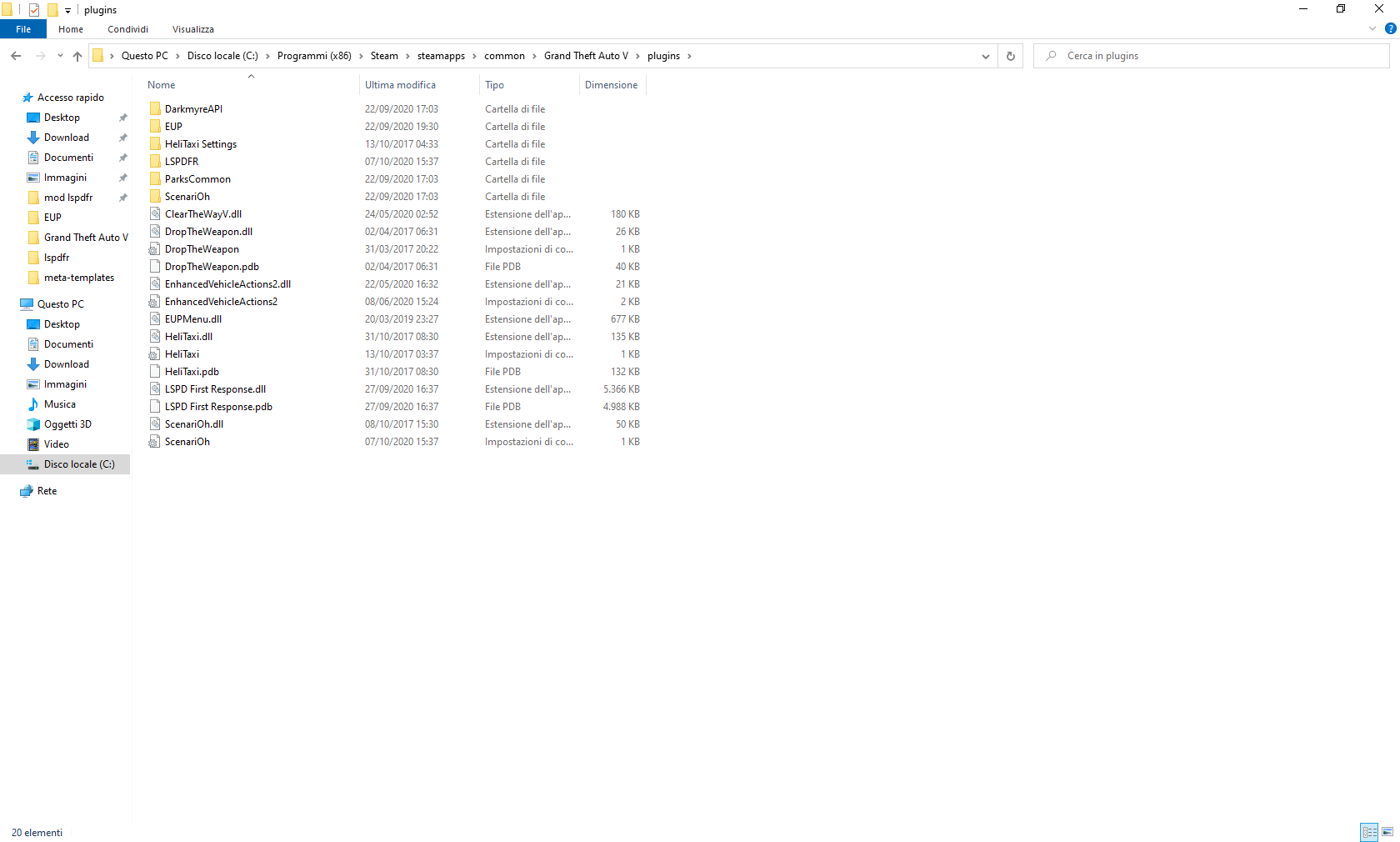Select the ParksCommon folder icon
Viewport: 1400px width, 842px height.
(x=155, y=179)
